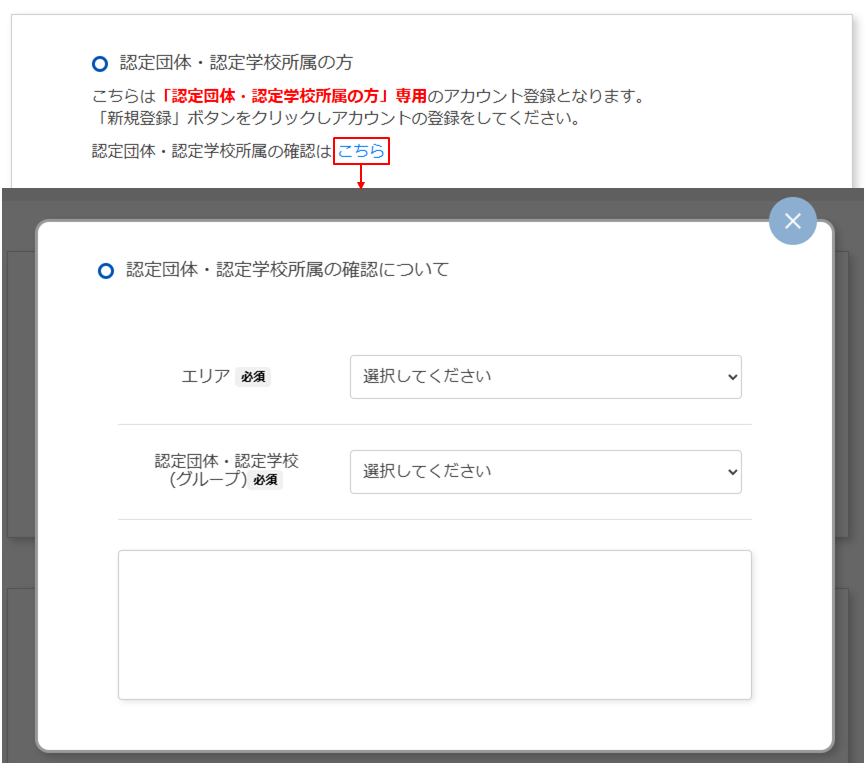Click the dialog title 認定団体・認定学校所属の確認について
The width and height of the screenshot is (866, 763).
287,270
